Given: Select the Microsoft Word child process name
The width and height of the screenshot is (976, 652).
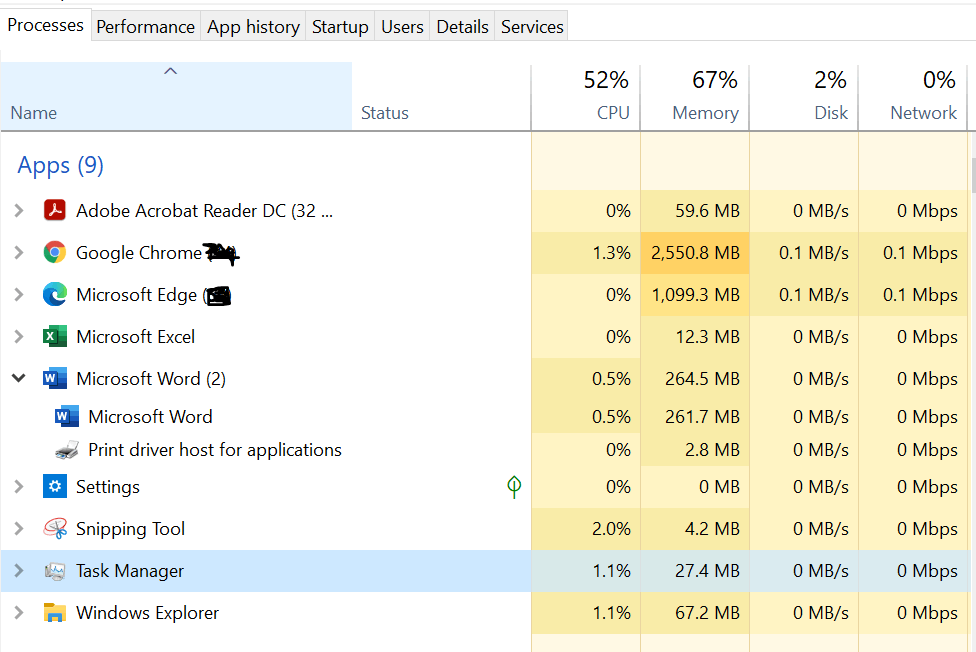Looking at the screenshot, I should pos(150,417).
